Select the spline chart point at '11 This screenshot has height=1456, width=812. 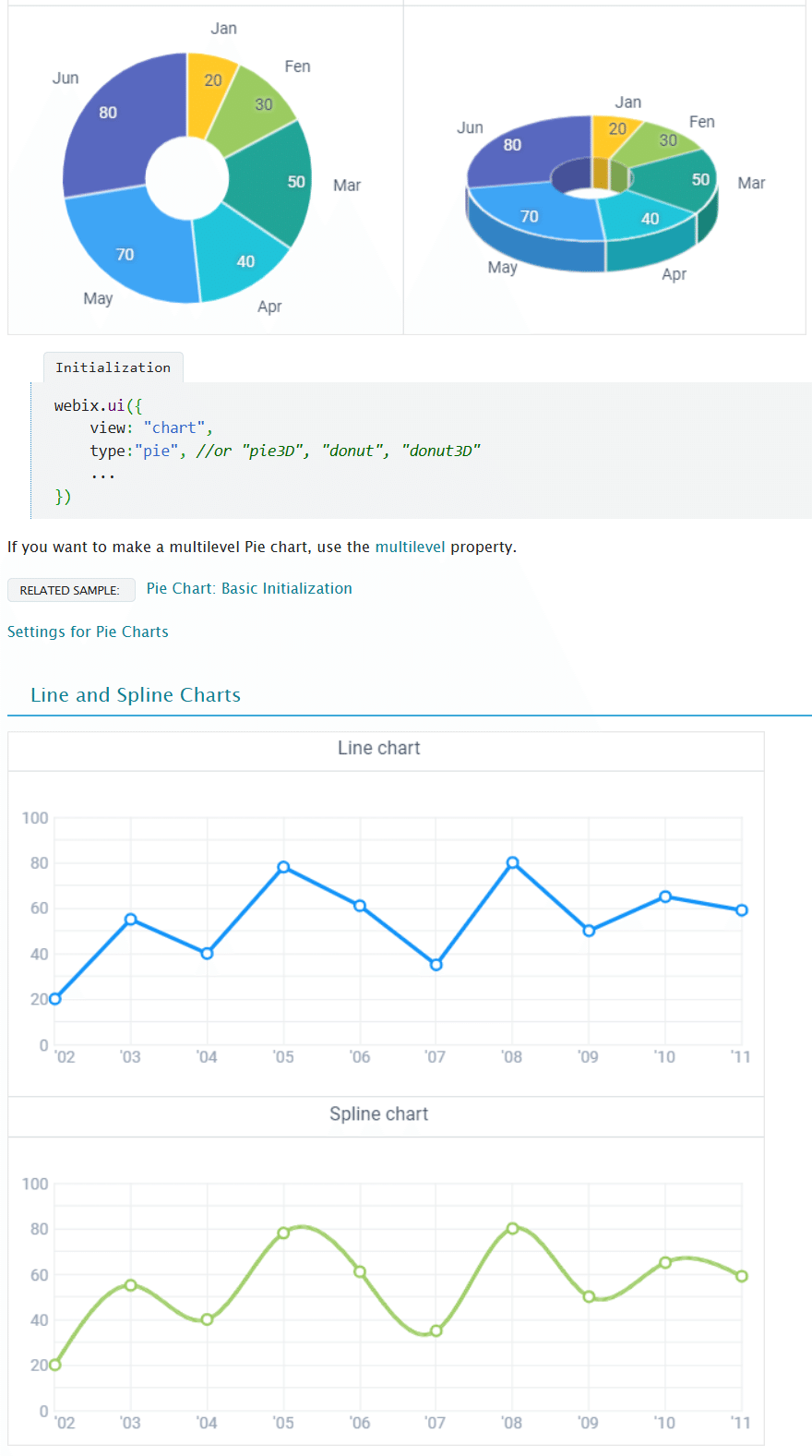[x=741, y=1276]
